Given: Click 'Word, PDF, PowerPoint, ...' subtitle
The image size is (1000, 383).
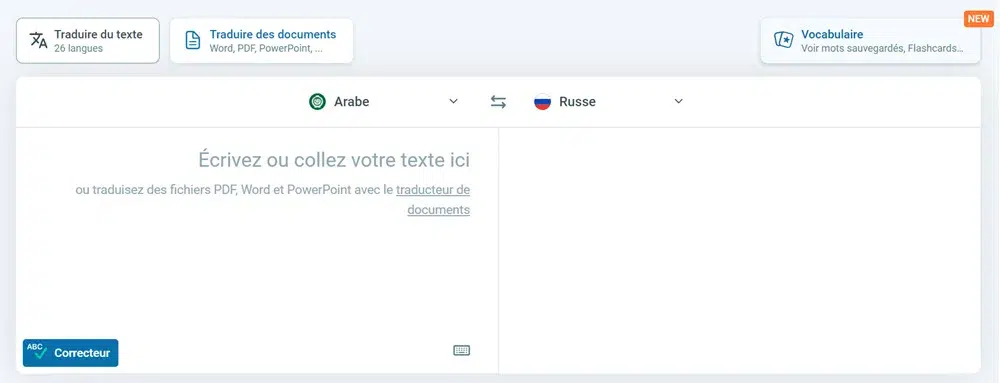Looking at the screenshot, I should coord(266,48).
